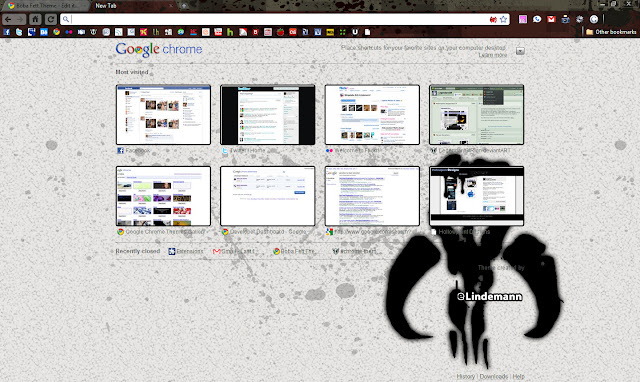The width and height of the screenshot is (640, 382).
Task: Expand the new tab page options dropdown
Action: pos(520,51)
